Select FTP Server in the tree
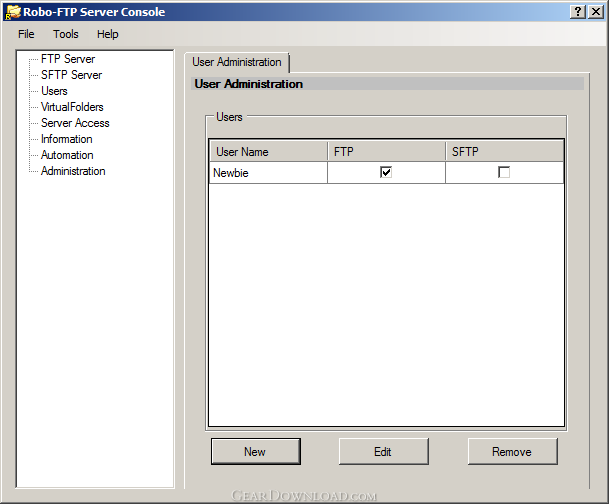Viewport: 609px width, 504px height. pos(68,59)
